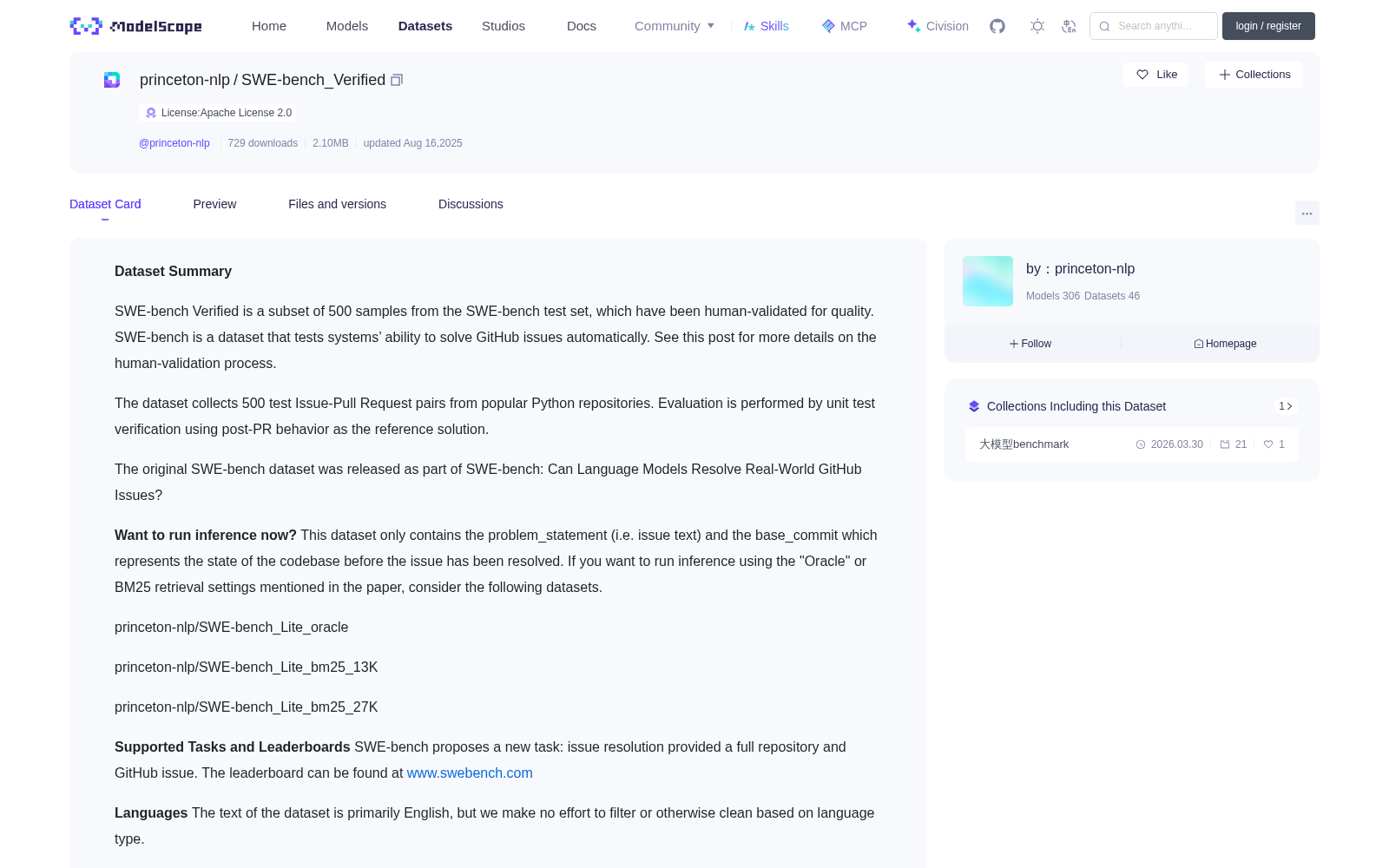1389x868 pixels.
Task: Follow the princeton-nlp organization
Action: pos(1030,344)
